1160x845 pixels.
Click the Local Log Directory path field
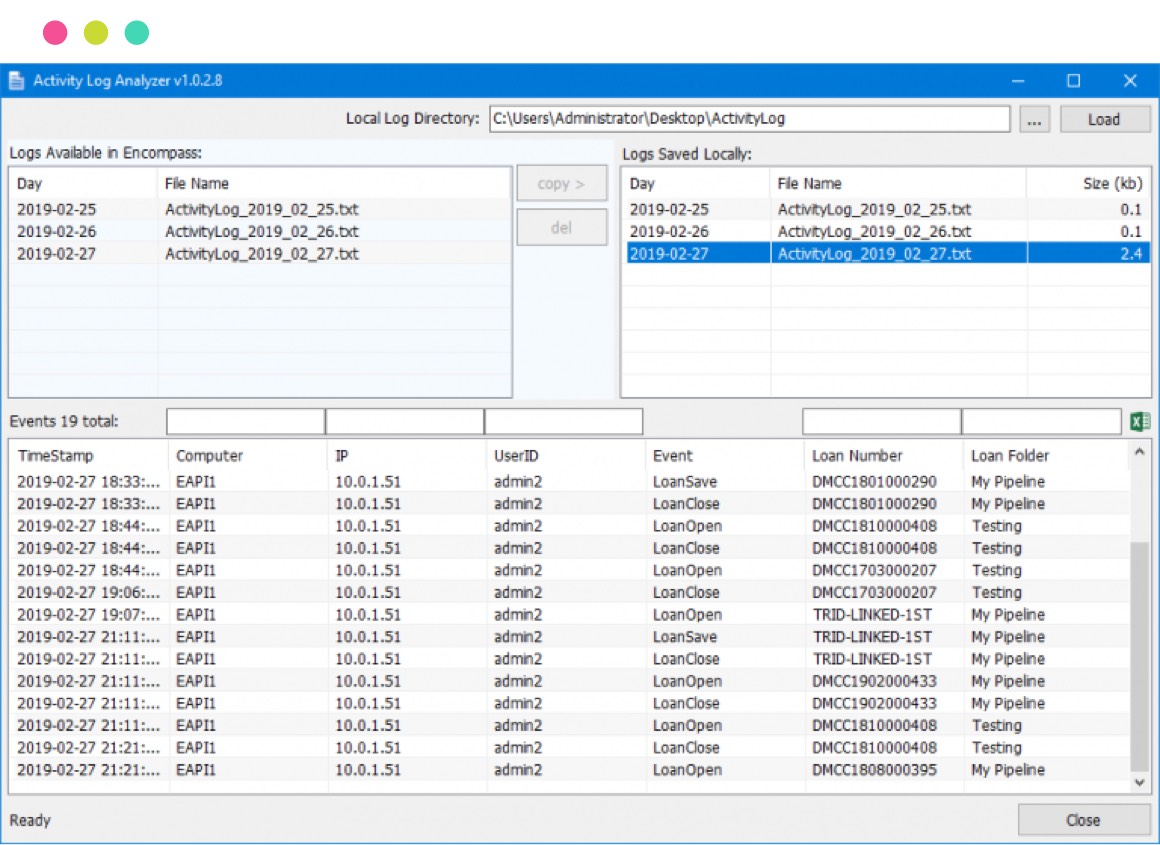[x=749, y=119]
